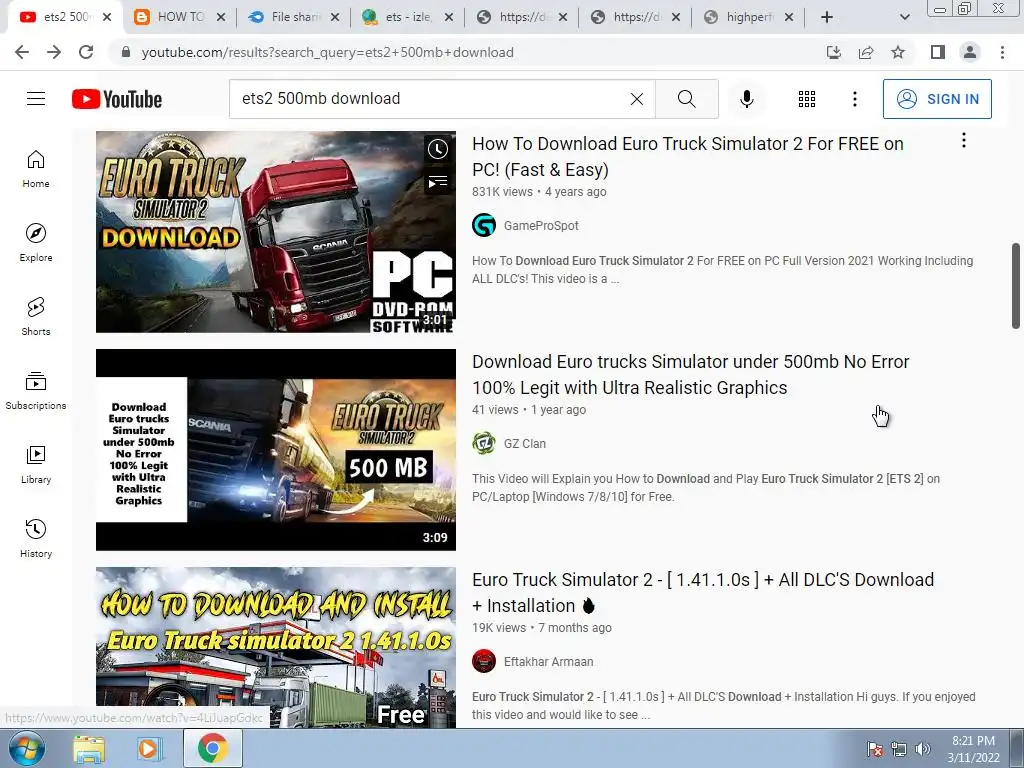
Task: Click the network tray icon
Action: point(899,749)
